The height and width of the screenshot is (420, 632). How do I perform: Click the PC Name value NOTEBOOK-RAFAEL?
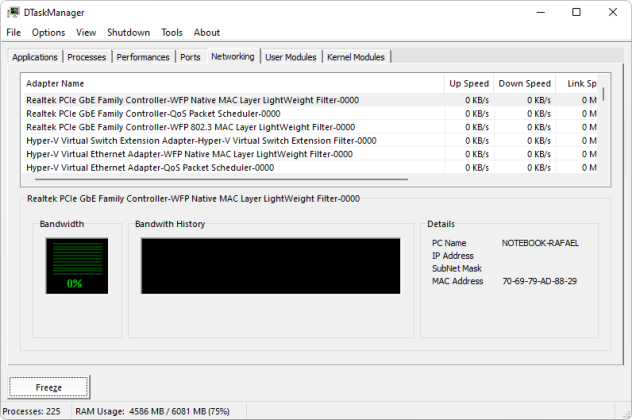coord(540,243)
